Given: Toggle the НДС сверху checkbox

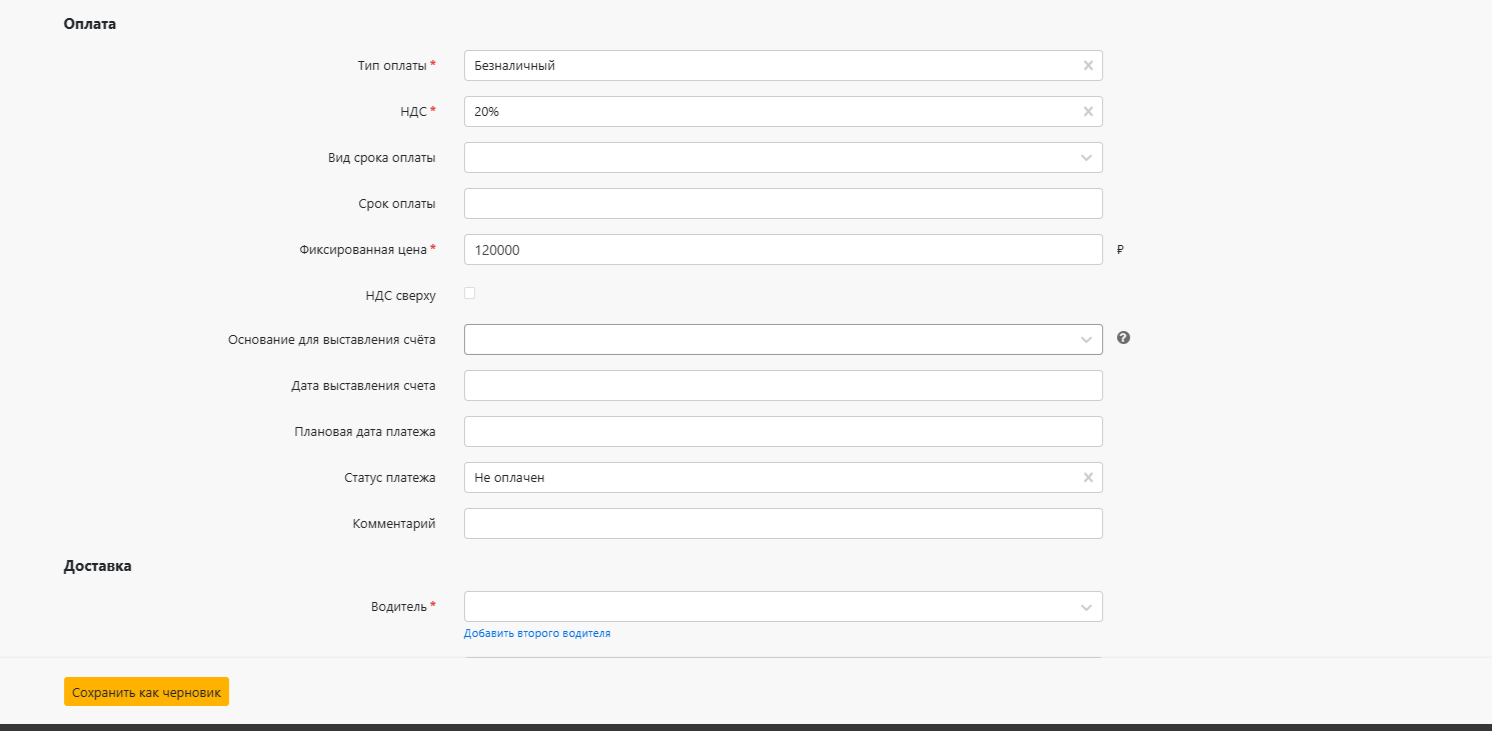Looking at the screenshot, I should [470, 294].
